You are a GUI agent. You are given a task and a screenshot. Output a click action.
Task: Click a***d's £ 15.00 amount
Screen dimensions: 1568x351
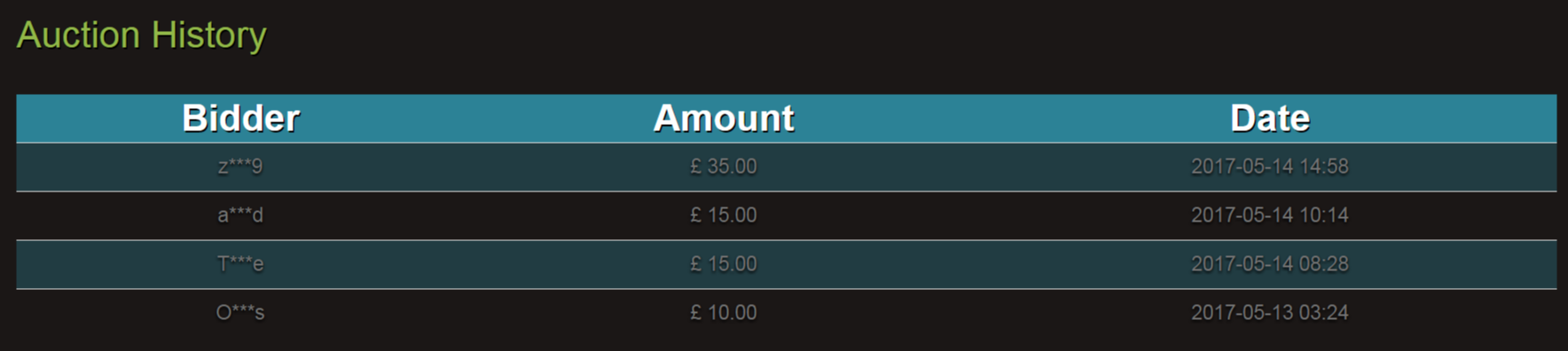[x=724, y=215]
